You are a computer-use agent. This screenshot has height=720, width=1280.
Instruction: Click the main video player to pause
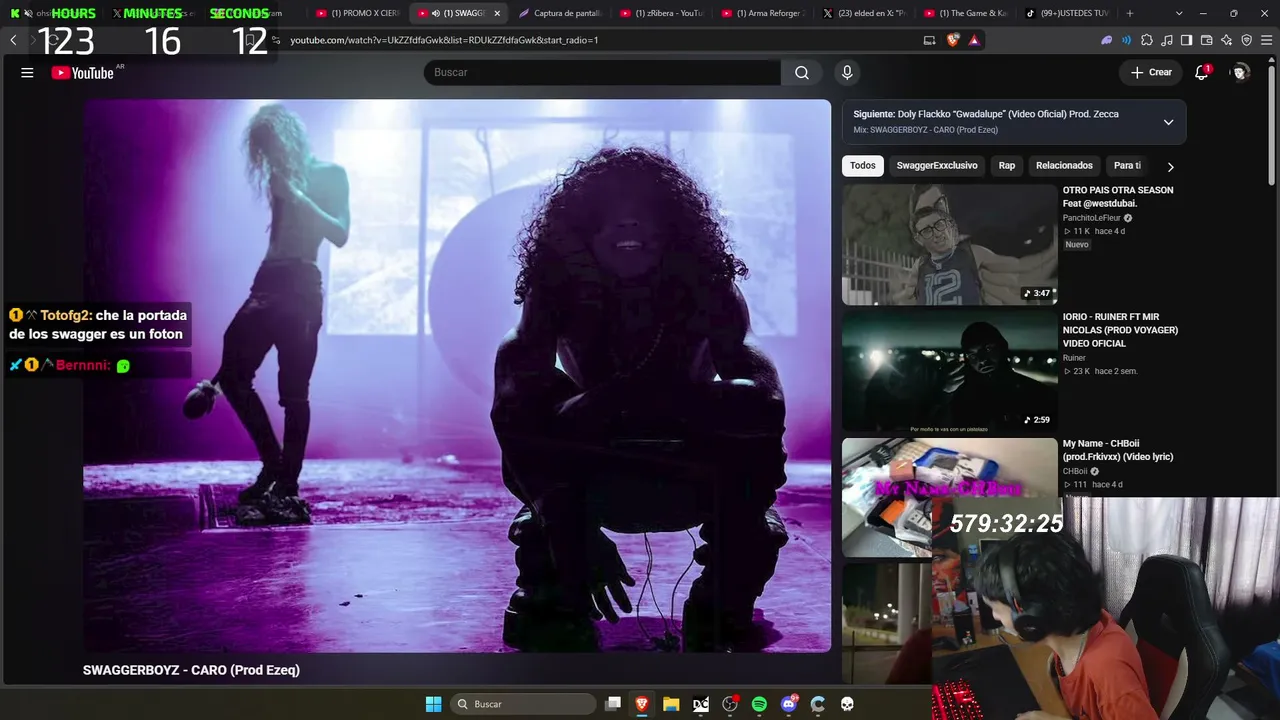point(457,376)
